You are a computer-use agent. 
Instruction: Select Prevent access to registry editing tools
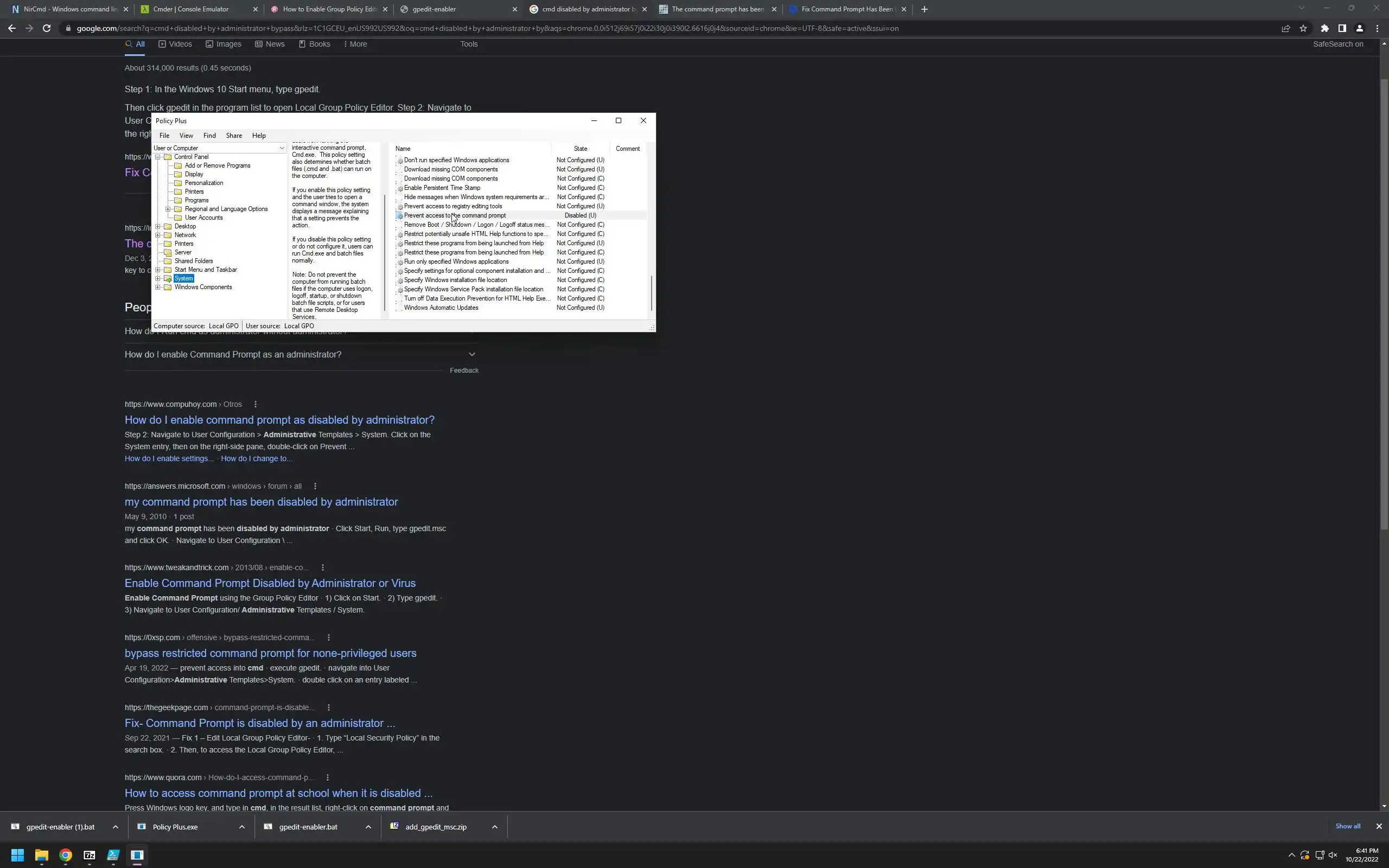click(453, 206)
